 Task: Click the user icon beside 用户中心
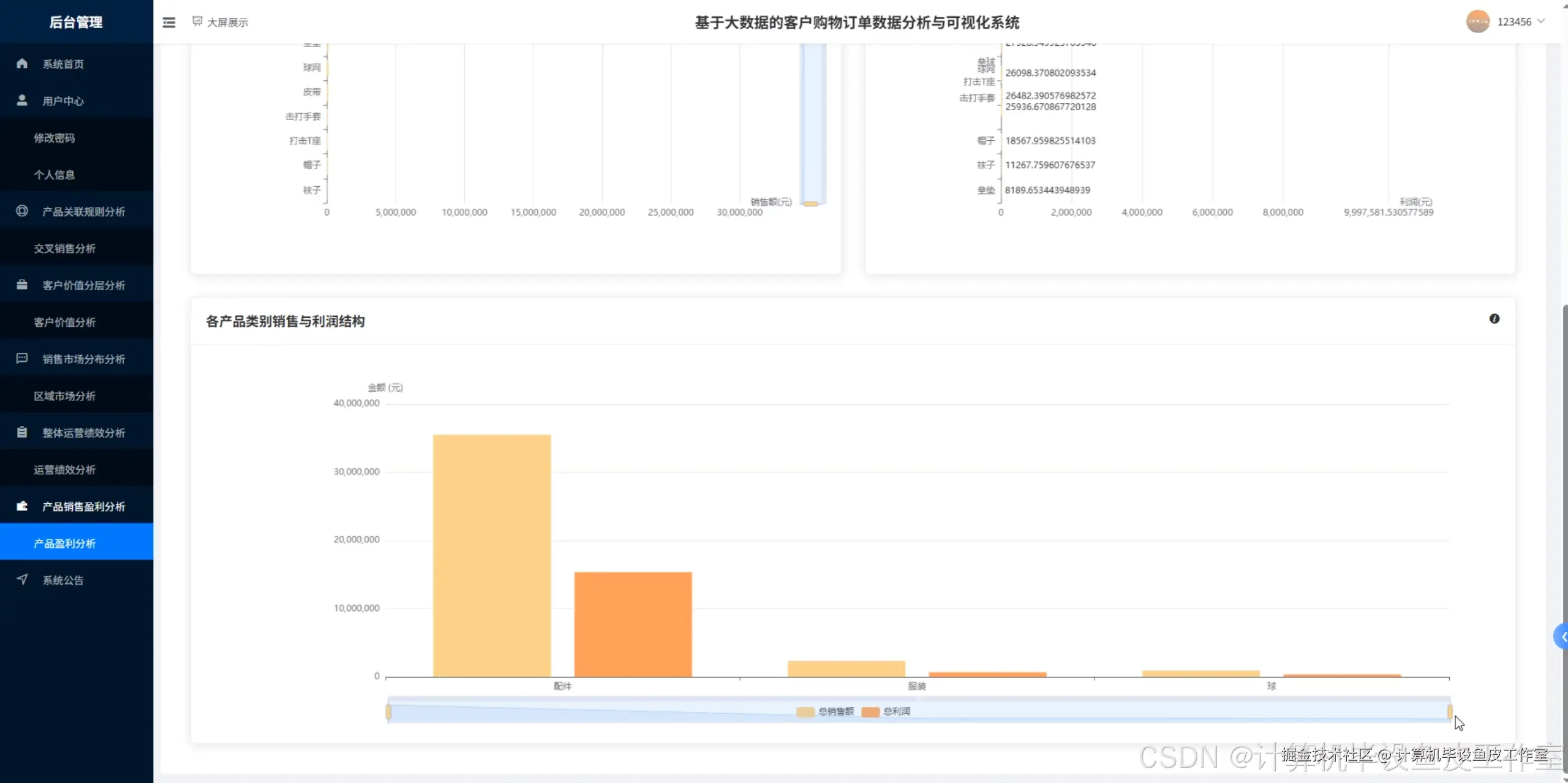tap(22, 100)
